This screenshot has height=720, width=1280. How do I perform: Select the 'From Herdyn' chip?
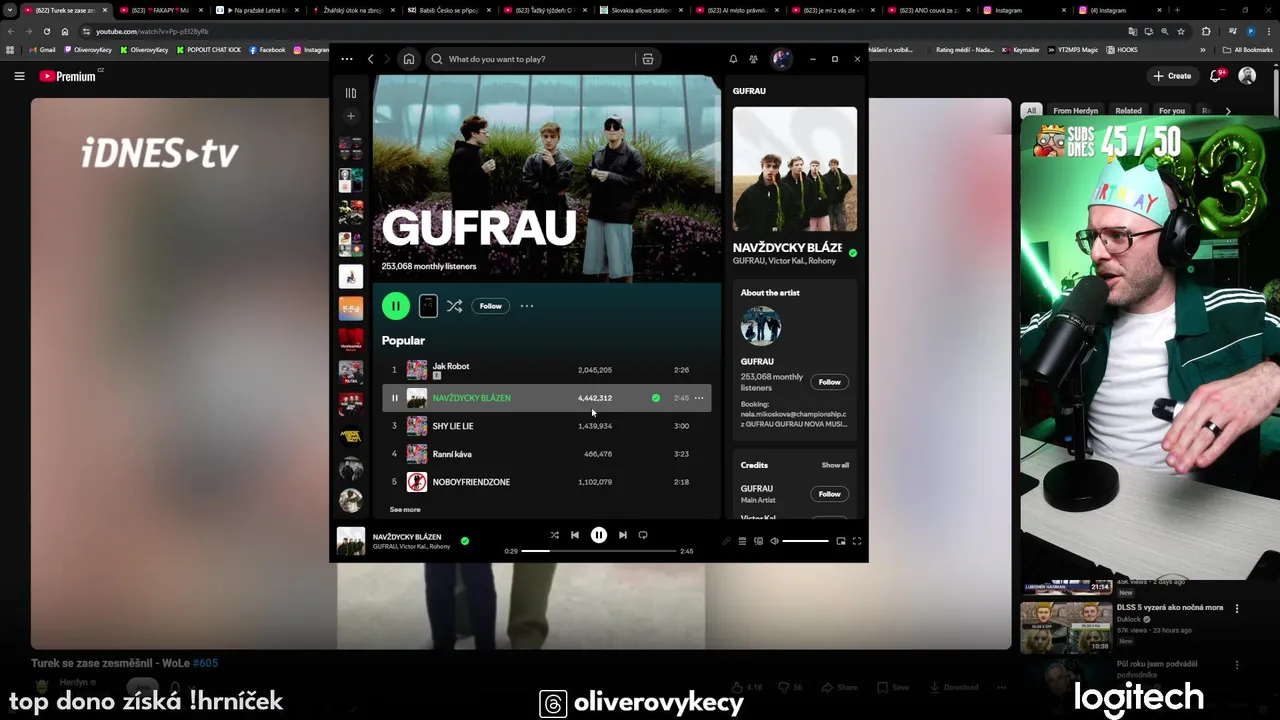(x=1075, y=111)
